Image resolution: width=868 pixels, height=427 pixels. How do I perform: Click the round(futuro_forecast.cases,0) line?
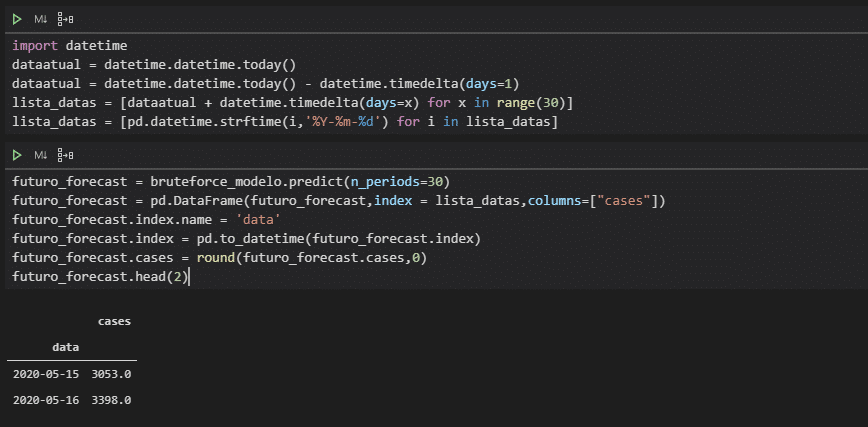click(x=220, y=258)
